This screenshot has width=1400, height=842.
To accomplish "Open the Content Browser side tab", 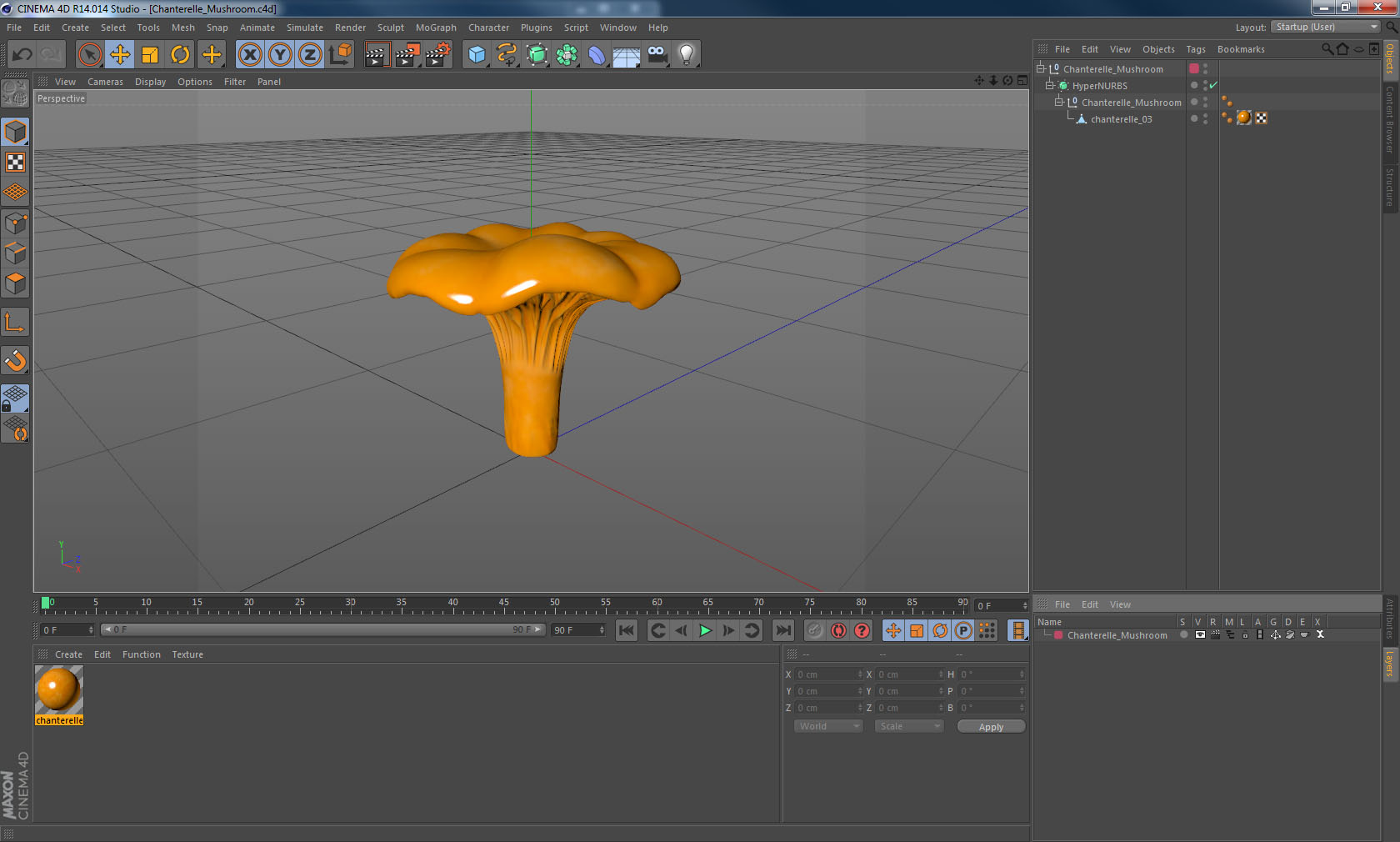I will point(1390,118).
